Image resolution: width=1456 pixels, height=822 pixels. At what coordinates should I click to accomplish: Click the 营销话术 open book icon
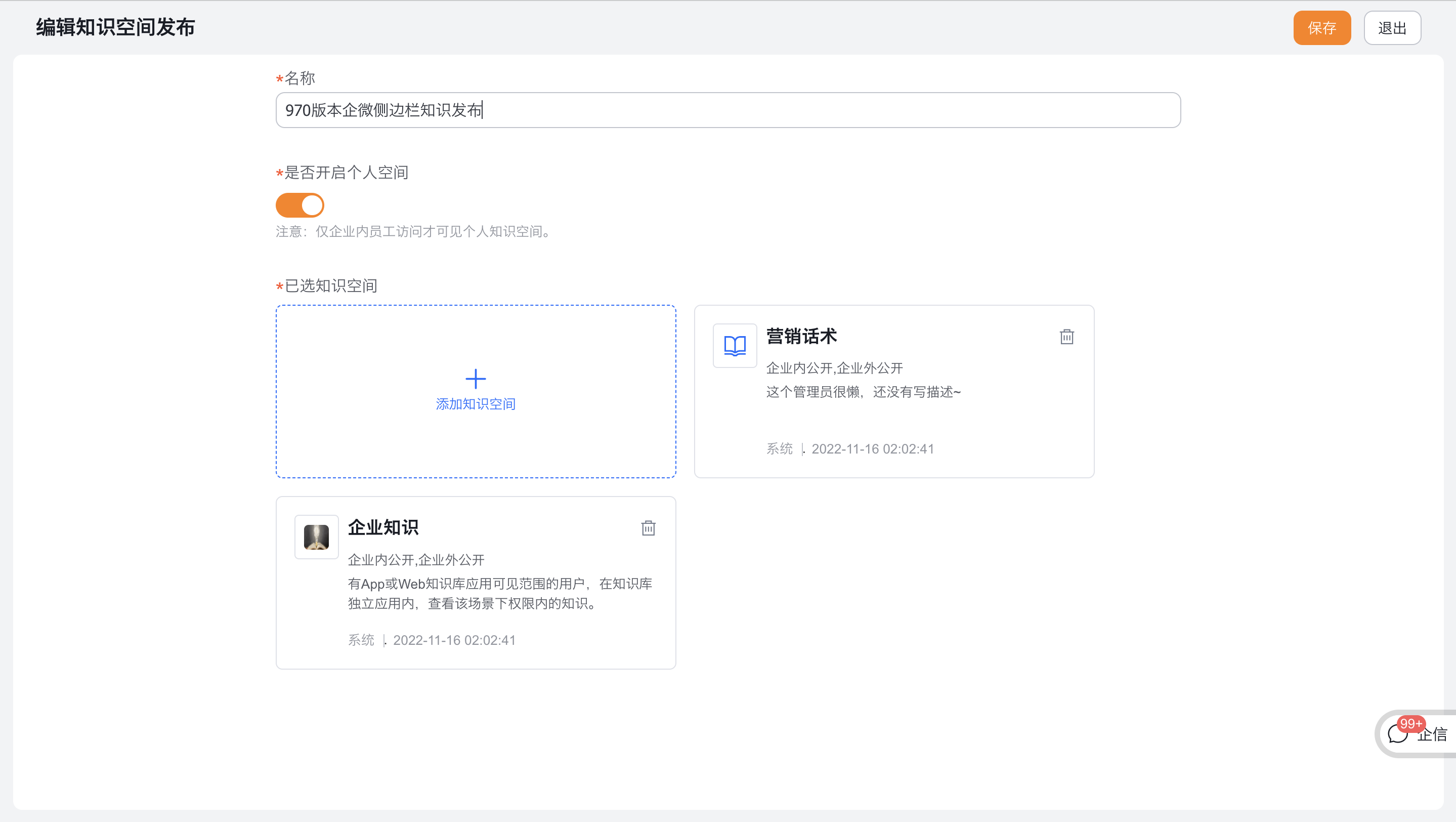(x=735, y=345)
